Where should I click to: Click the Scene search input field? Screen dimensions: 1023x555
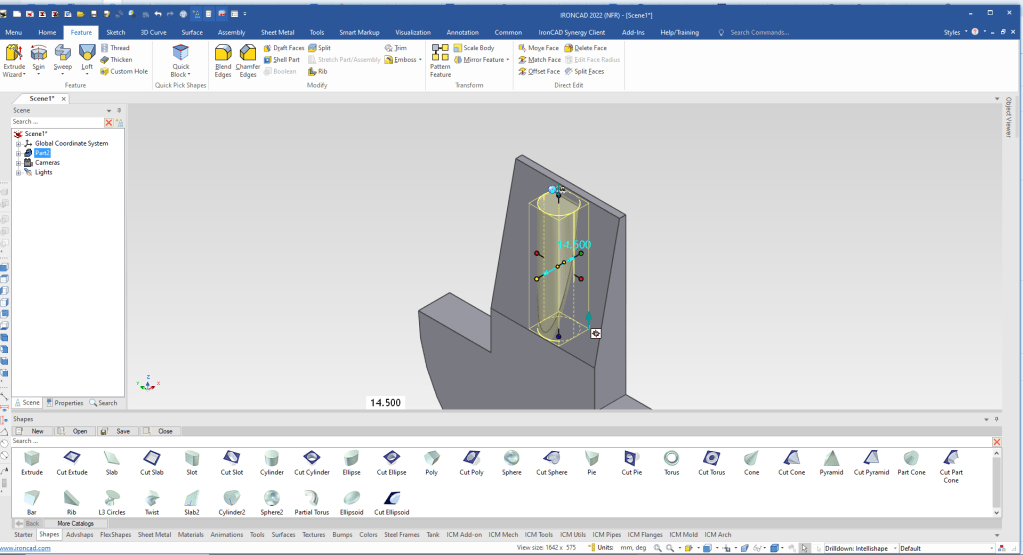(56, 121)
